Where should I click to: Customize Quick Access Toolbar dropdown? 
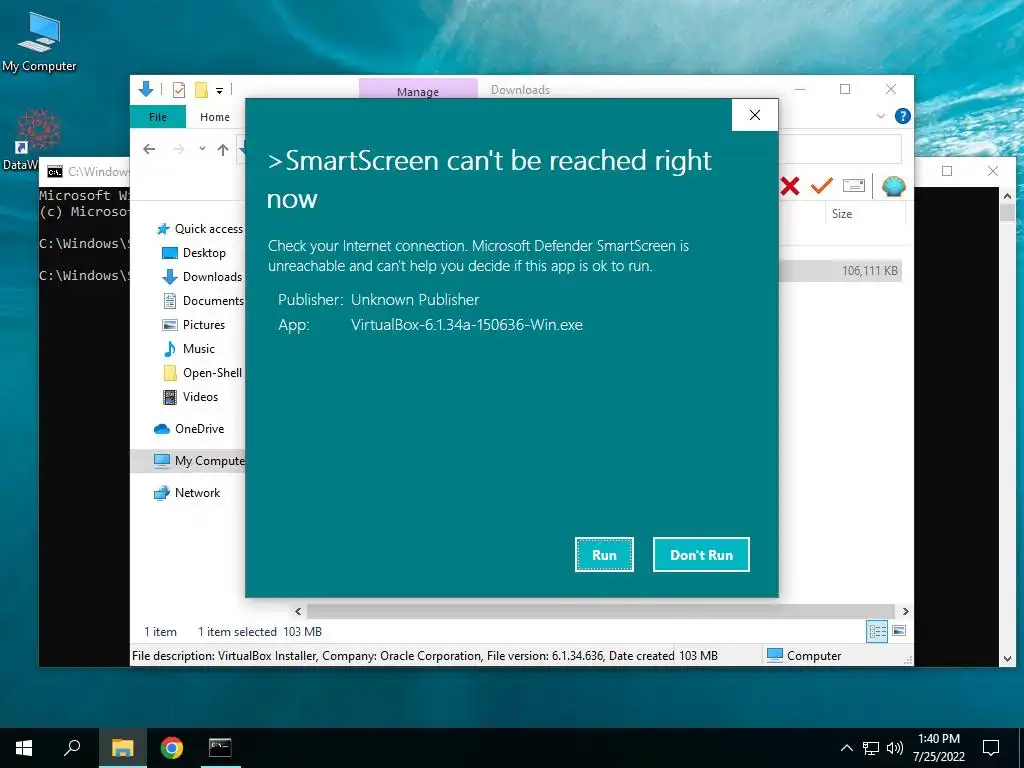pyautogui.click(x=219, y=91)
